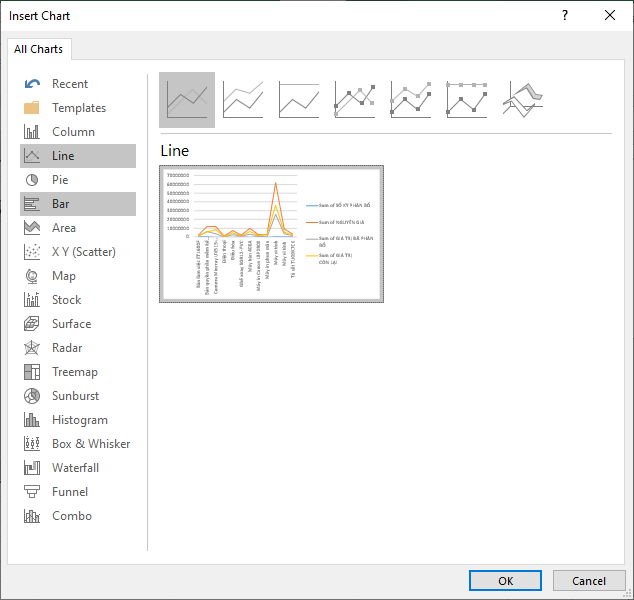Choose the Stacked Line subtype icon

point(243,100)
